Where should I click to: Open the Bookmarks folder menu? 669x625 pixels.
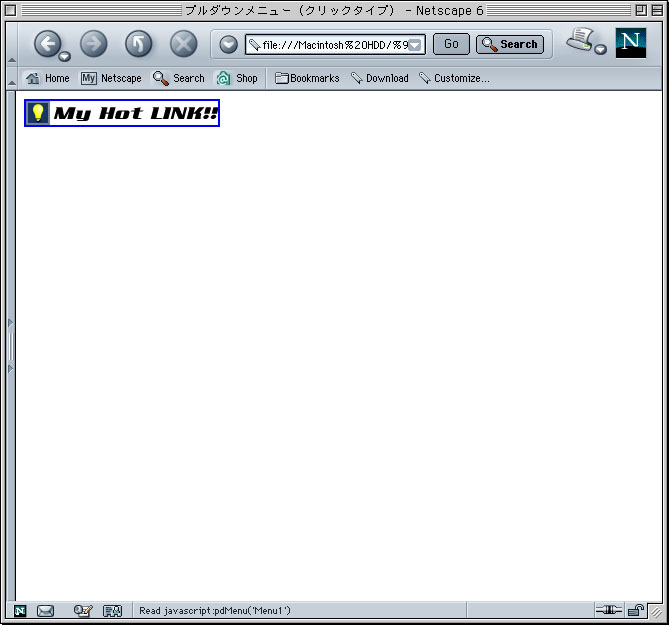pos(307,78)
